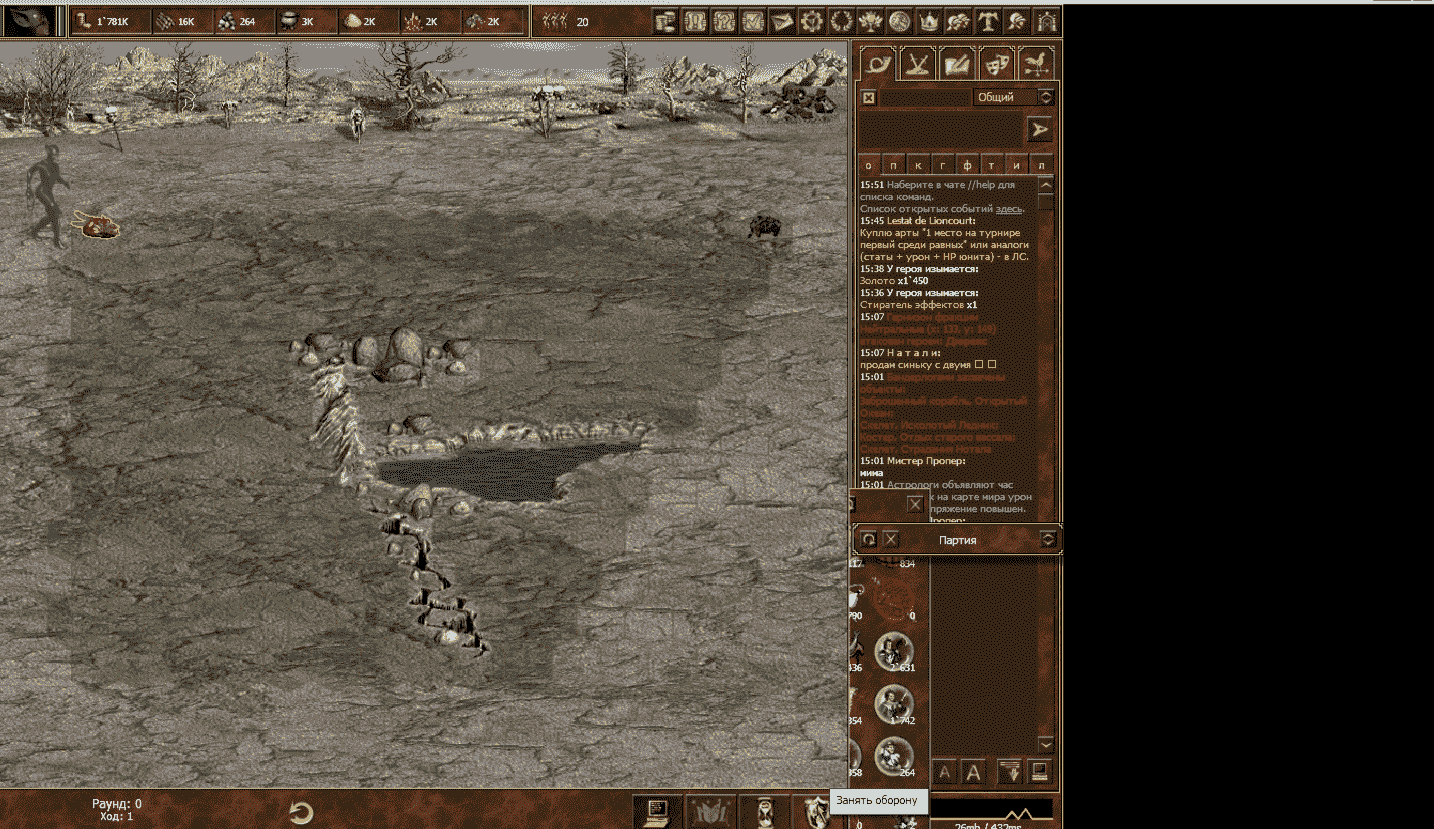Click the 'здесь' link in chat

1008,209
